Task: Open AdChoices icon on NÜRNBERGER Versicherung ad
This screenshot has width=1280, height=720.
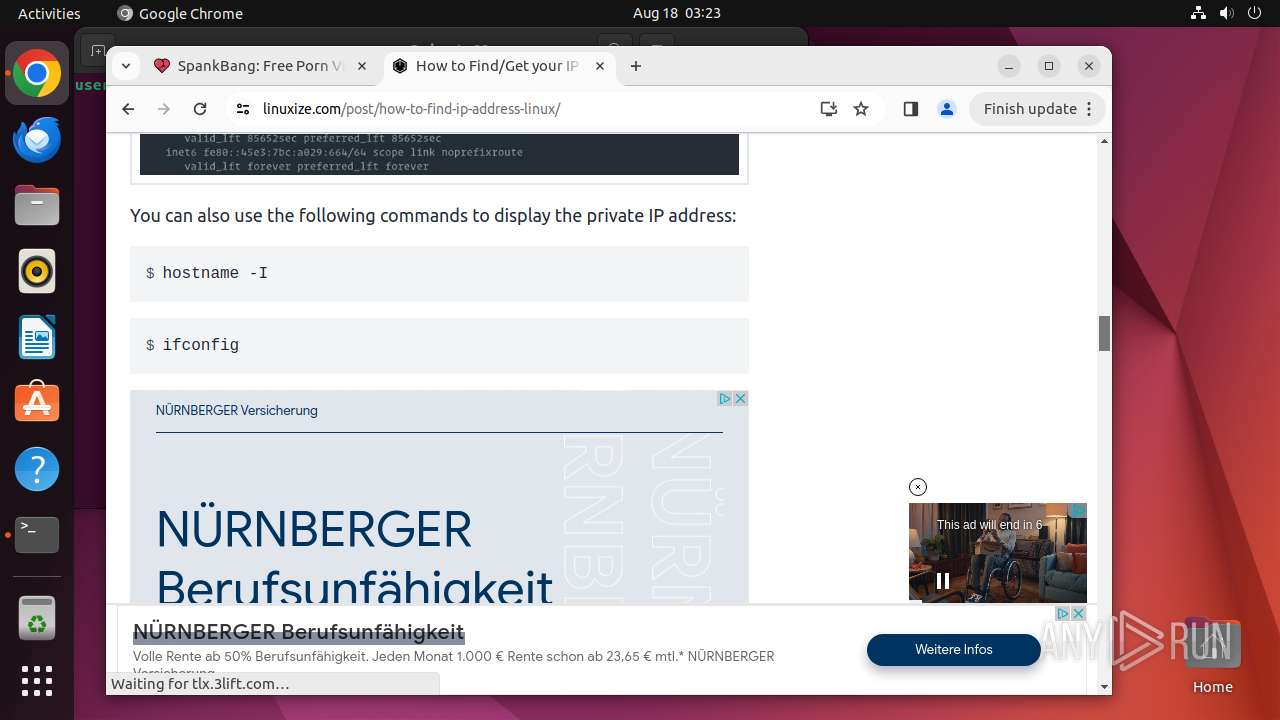Action: [726, 398]
